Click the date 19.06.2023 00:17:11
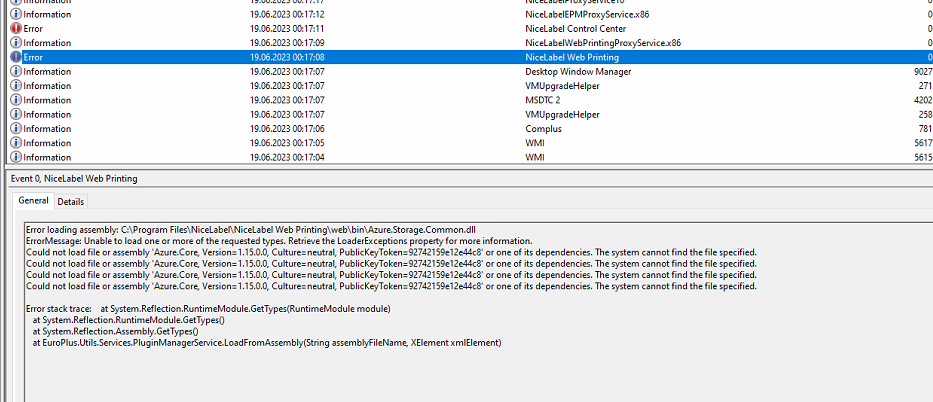The image size is (933, 402). point(287,29)
